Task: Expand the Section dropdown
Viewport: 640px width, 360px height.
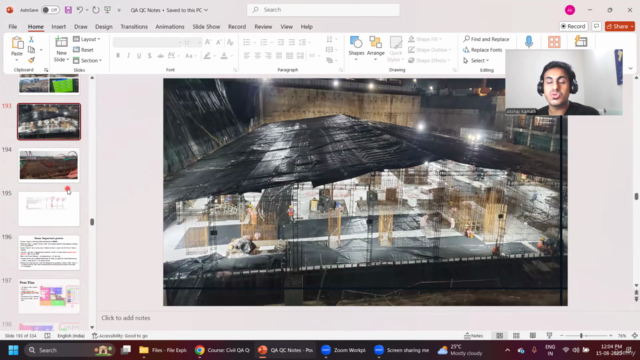Action: pyautogui.click(x=87, y=60)
